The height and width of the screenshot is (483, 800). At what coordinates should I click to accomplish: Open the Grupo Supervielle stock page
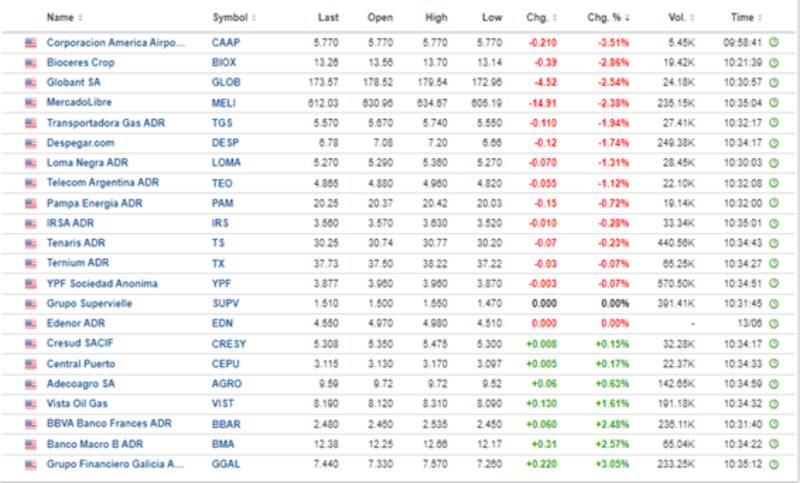click(x=89, y=303)
